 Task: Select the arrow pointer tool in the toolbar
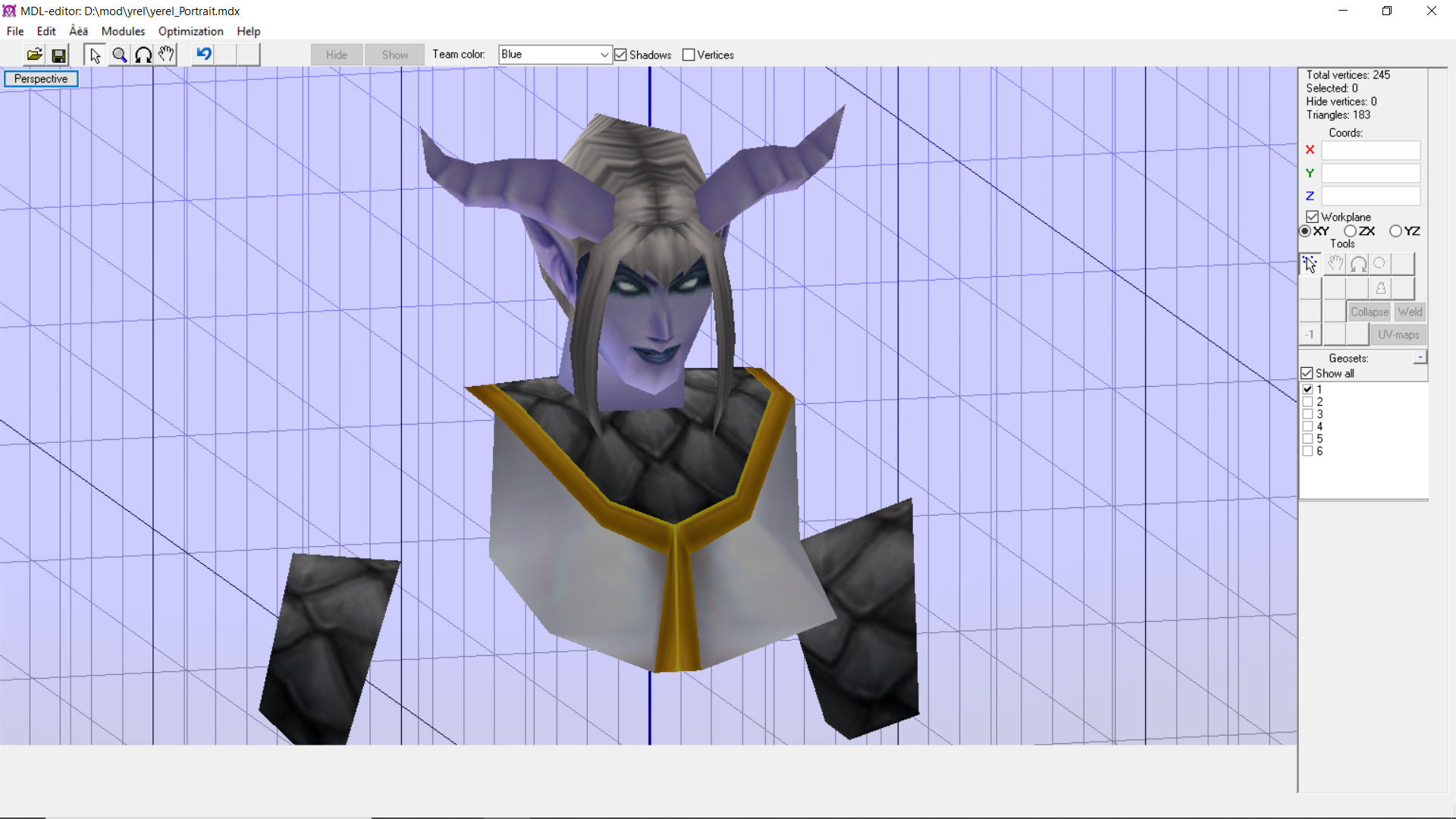tap(95, 55)
